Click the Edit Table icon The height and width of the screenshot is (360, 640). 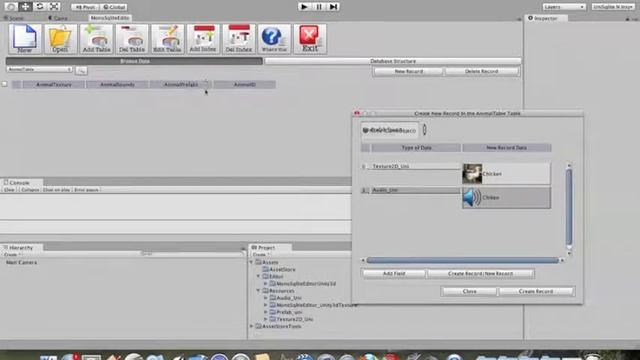167,39
